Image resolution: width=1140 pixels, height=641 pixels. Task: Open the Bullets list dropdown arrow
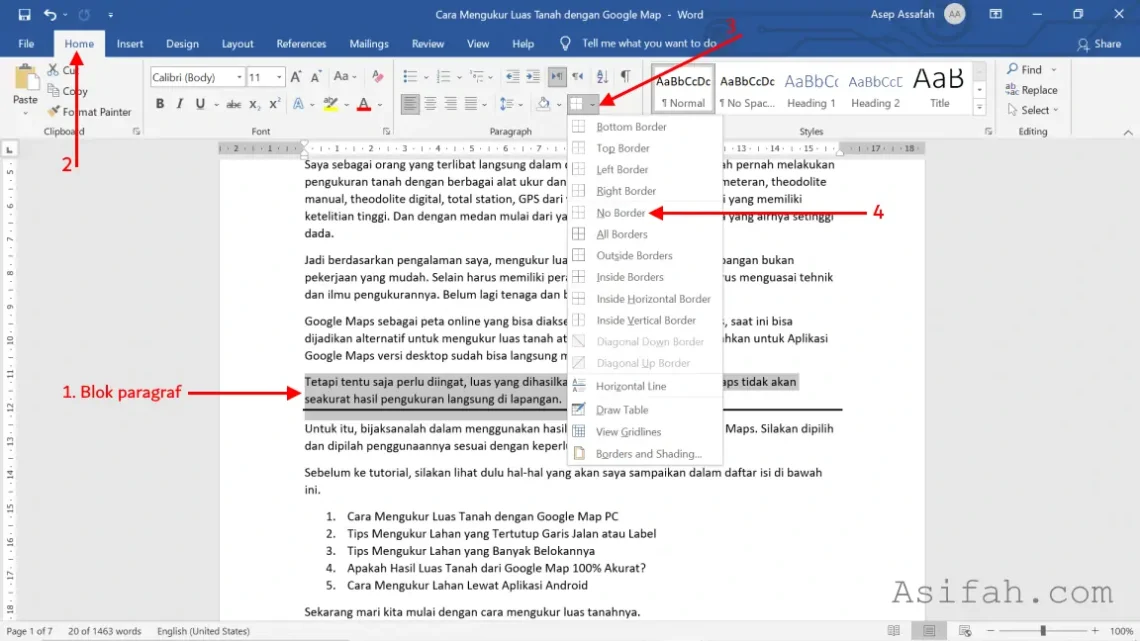click(426, 77)
